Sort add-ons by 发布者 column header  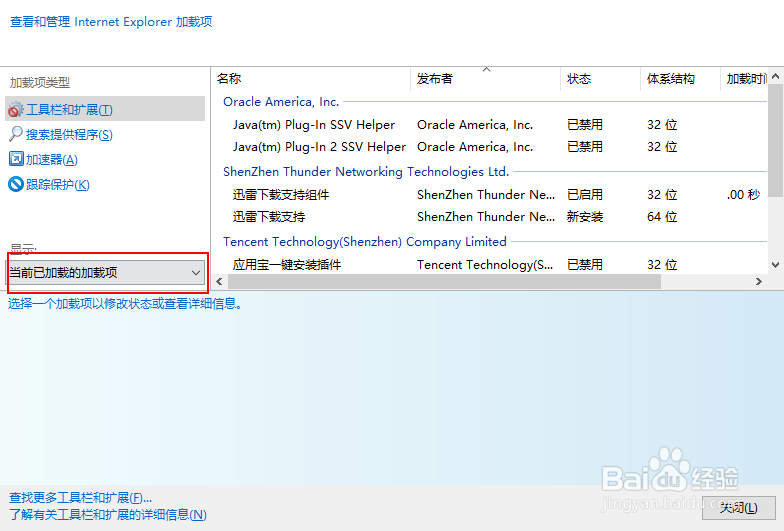click(x=486, y=78)
